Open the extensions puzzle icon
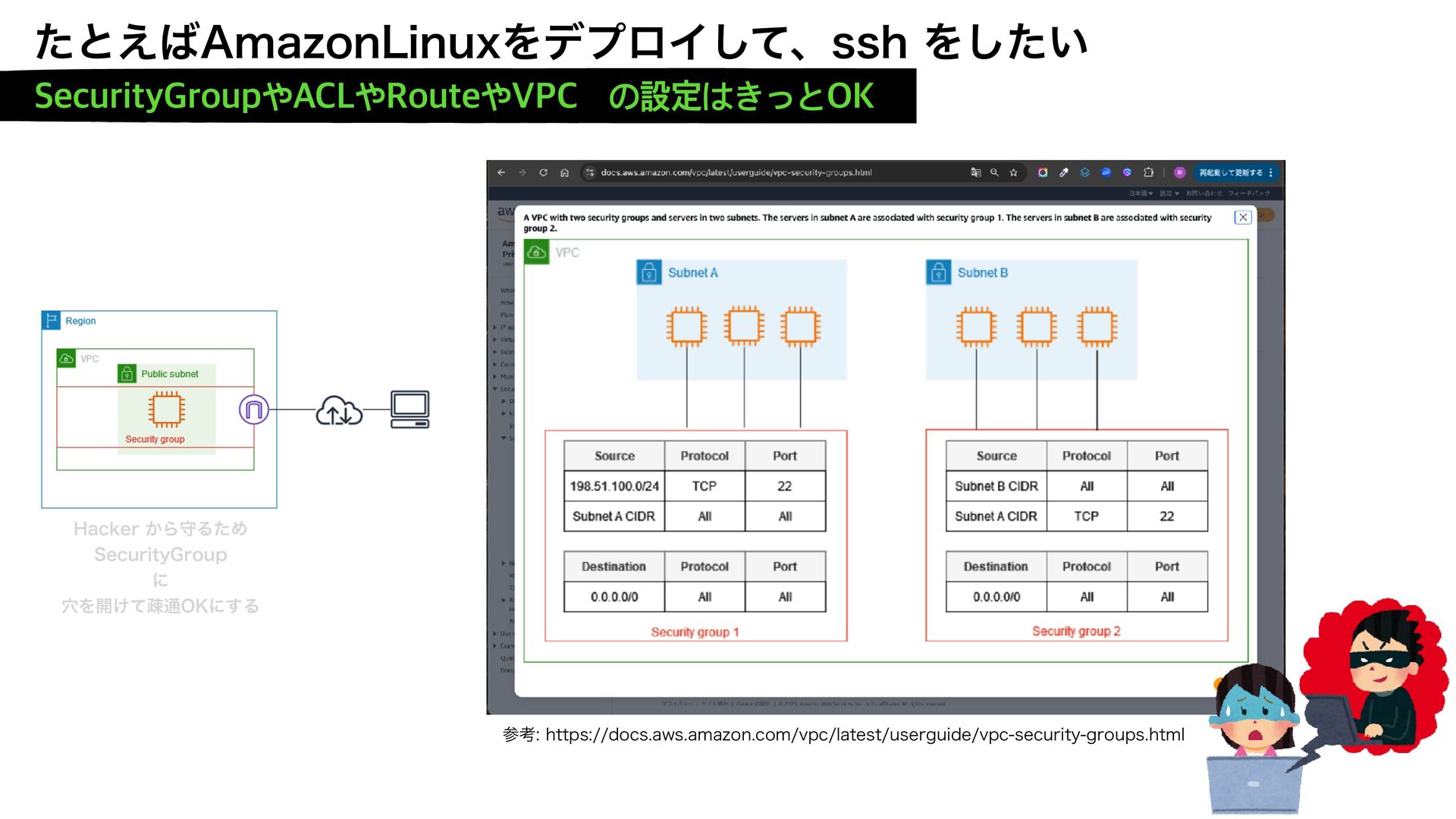Image resolution: width=1456 pixels, height=819 pixels. pyautogui.click(x=1148, y=173)
